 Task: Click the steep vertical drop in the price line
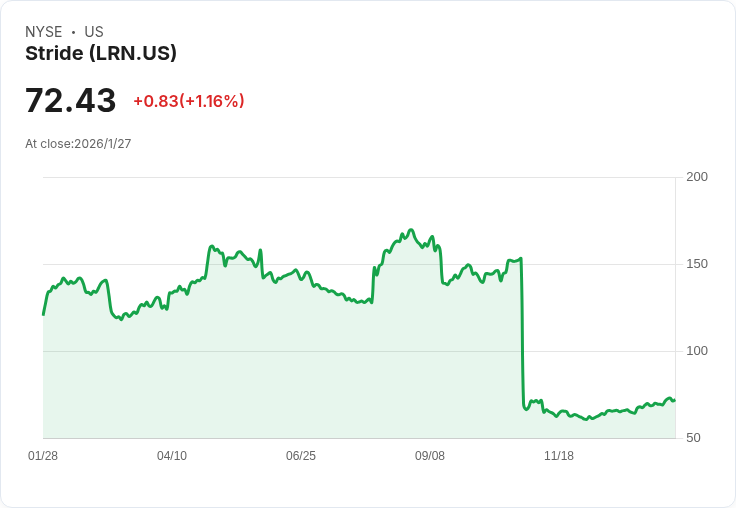(522, 330)
